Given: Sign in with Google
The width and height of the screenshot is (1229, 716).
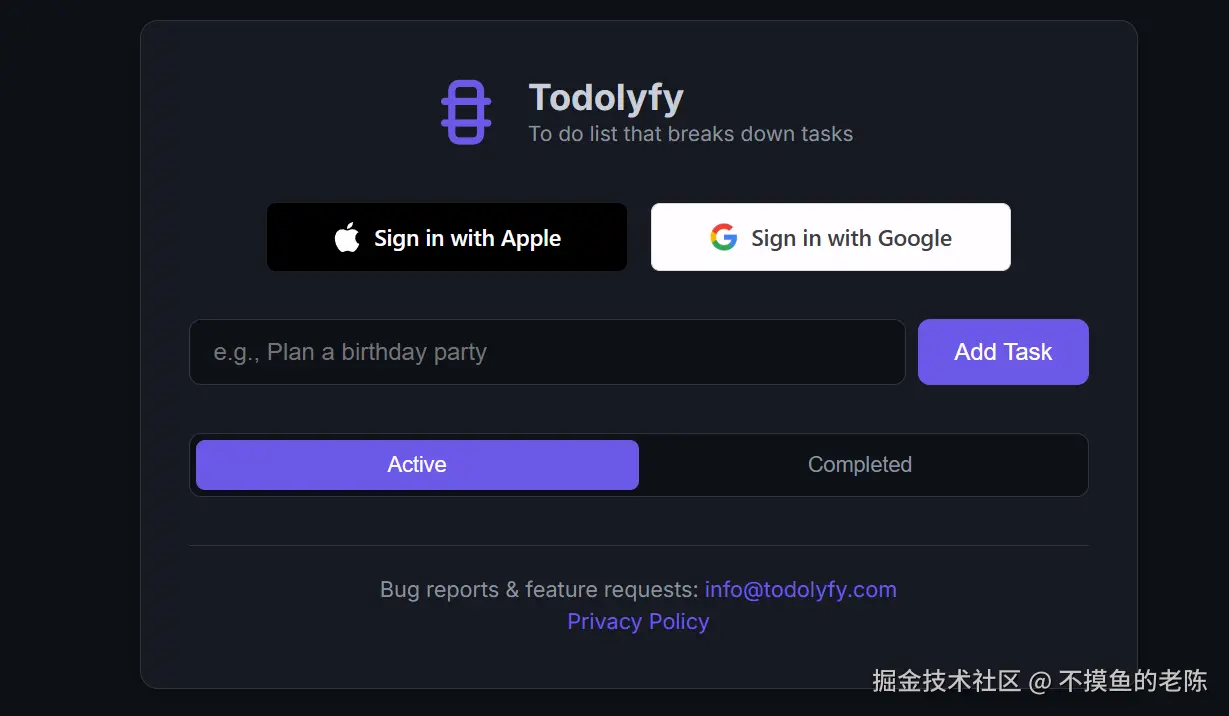Looking at the screenshot, I should coord(831,237).
